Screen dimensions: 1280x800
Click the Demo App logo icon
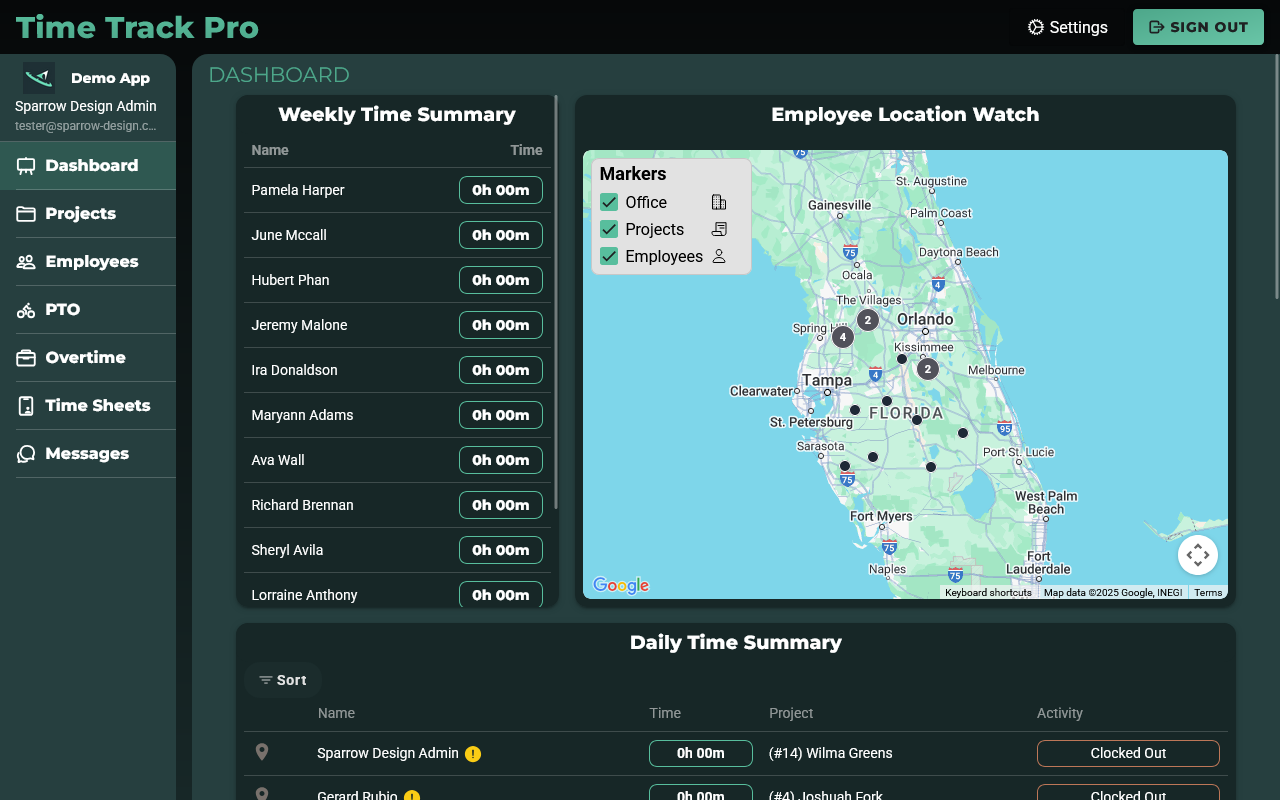[39, 78]
